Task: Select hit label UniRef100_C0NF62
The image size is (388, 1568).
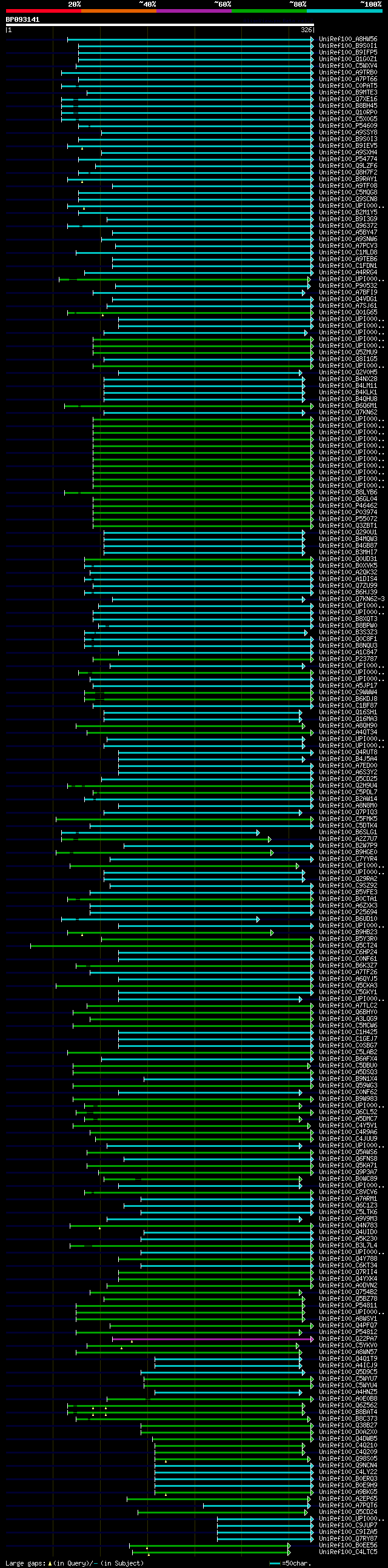Action: (348, 1092)
